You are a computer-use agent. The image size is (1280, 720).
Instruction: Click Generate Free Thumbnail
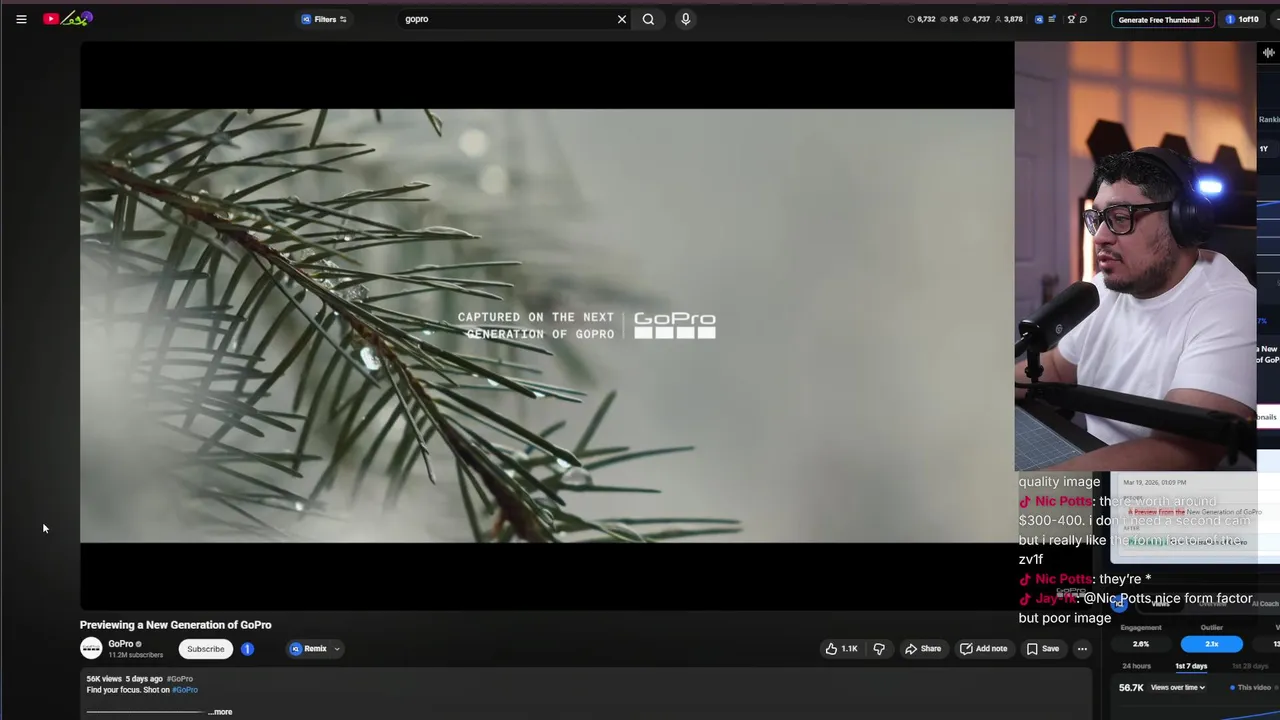click(x=1158, y=19)
